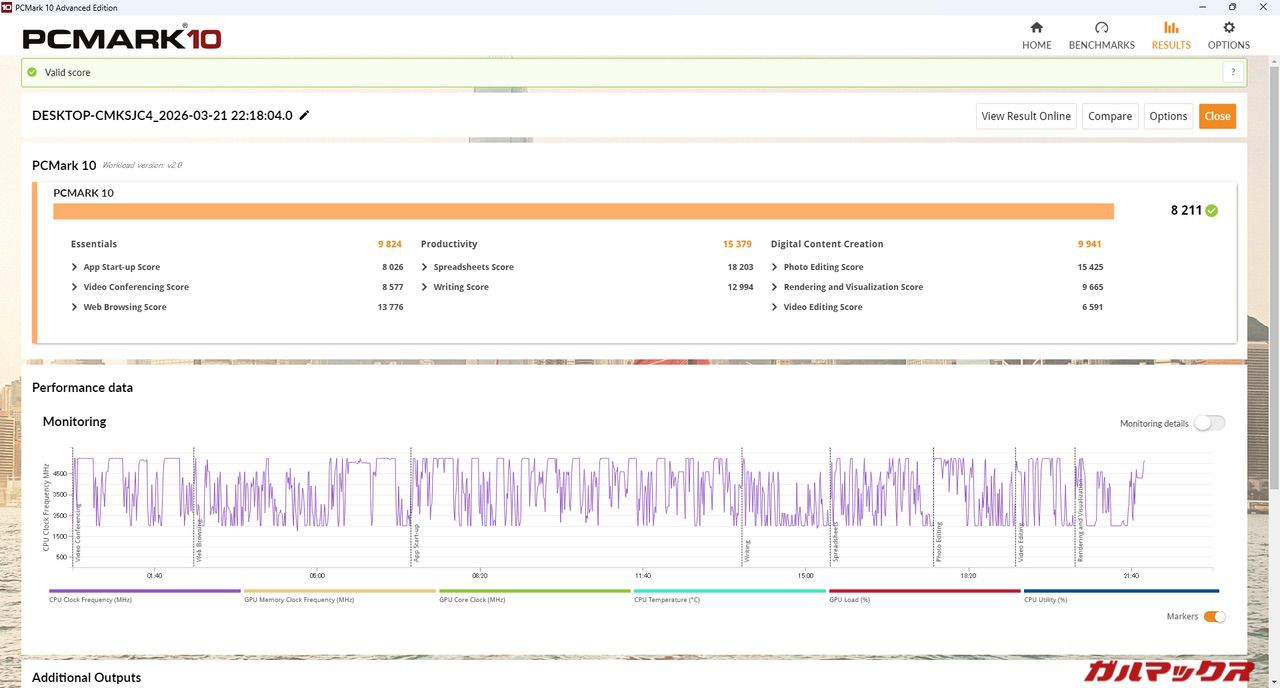Open the Benchmarks gauge icon

point(1101,28)
